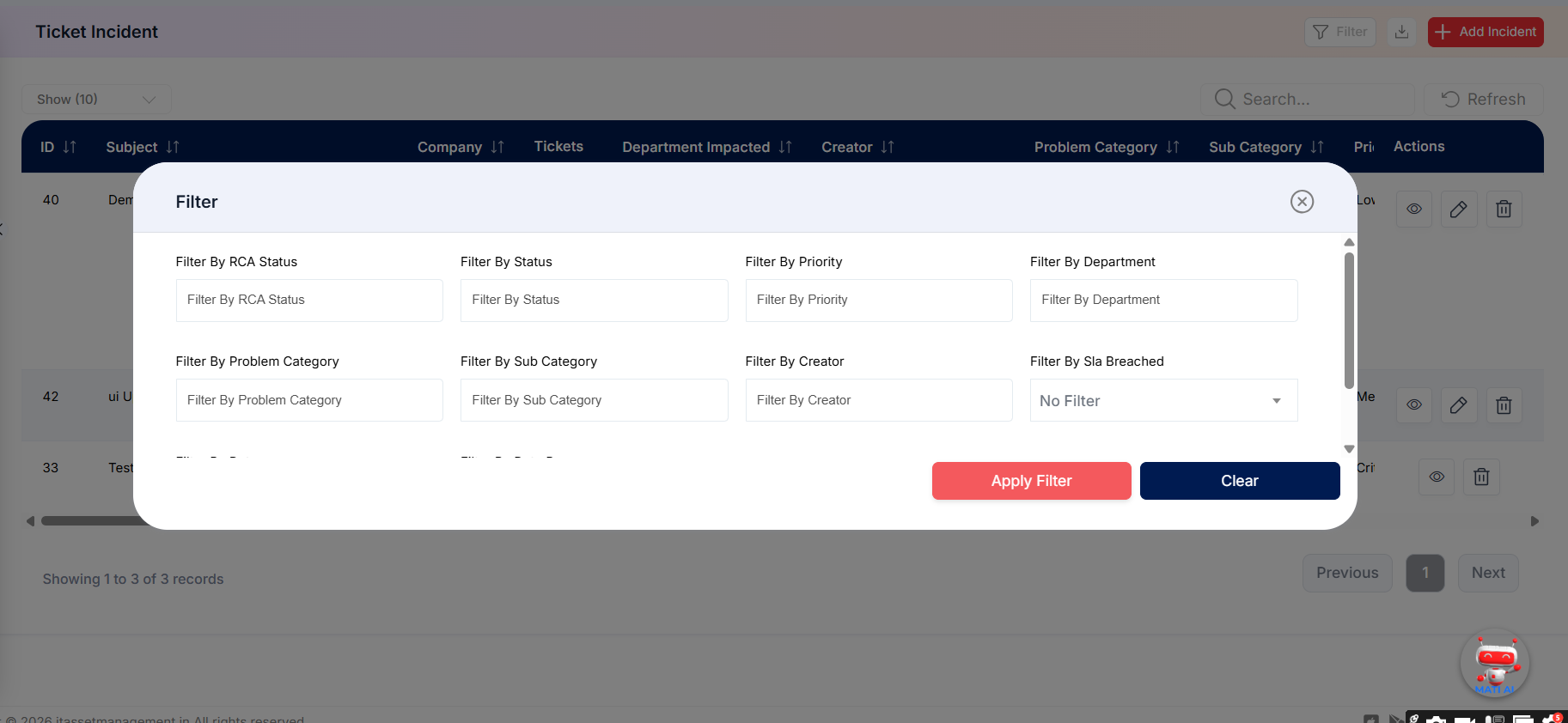The image size is (1568, 723).
Task: Click the Filter button in header
Action: (x=1339, y=32)
